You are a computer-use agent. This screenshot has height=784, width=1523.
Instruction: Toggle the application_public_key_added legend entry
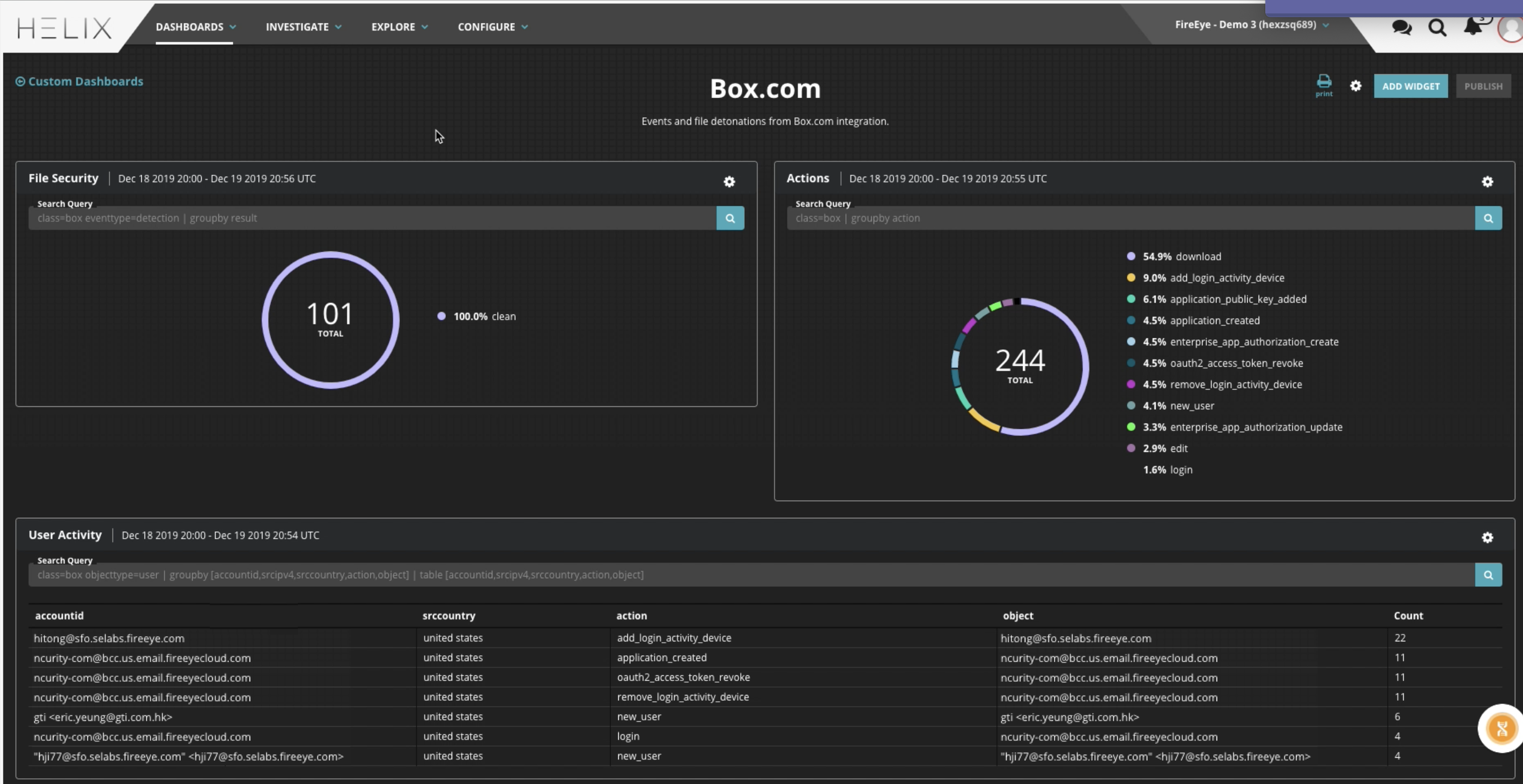(1217, 299)
